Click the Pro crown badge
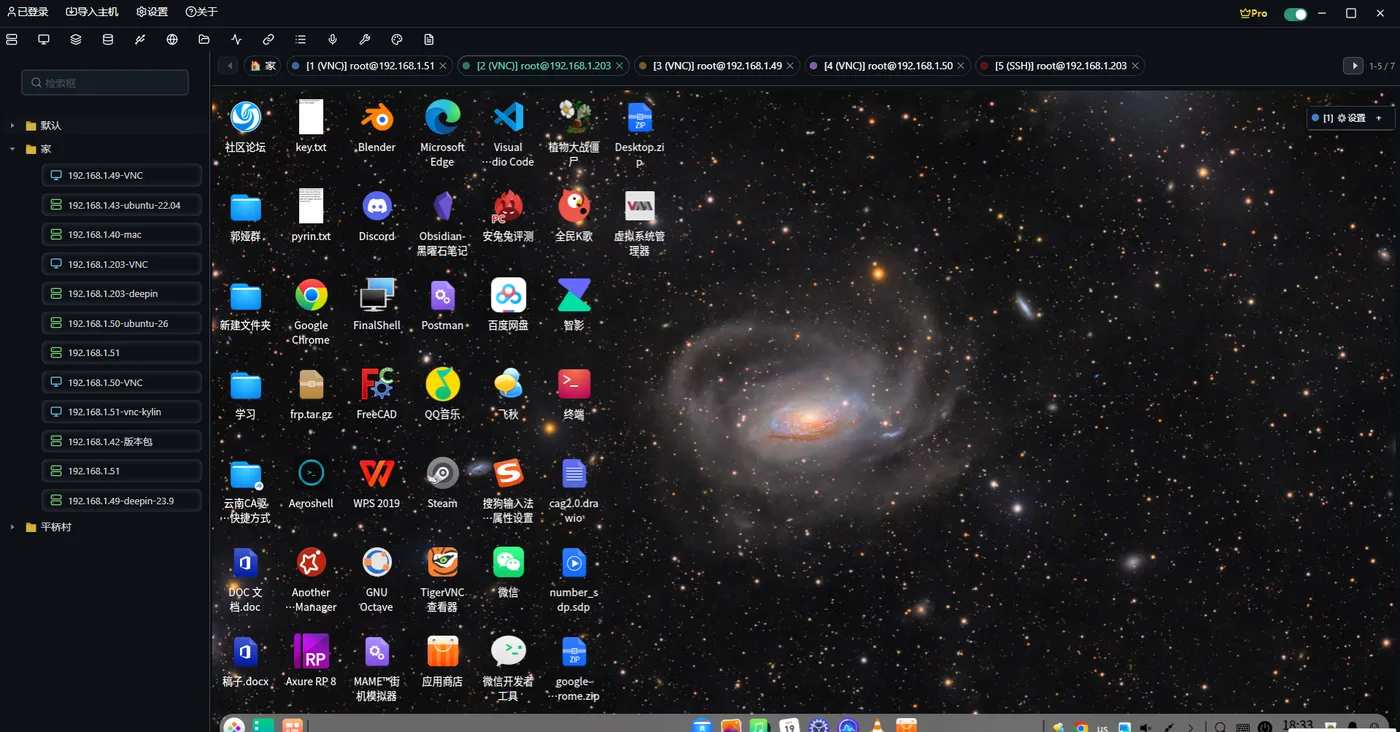The width and height of the screenshot is (1400, 732). coord(1253,13)
